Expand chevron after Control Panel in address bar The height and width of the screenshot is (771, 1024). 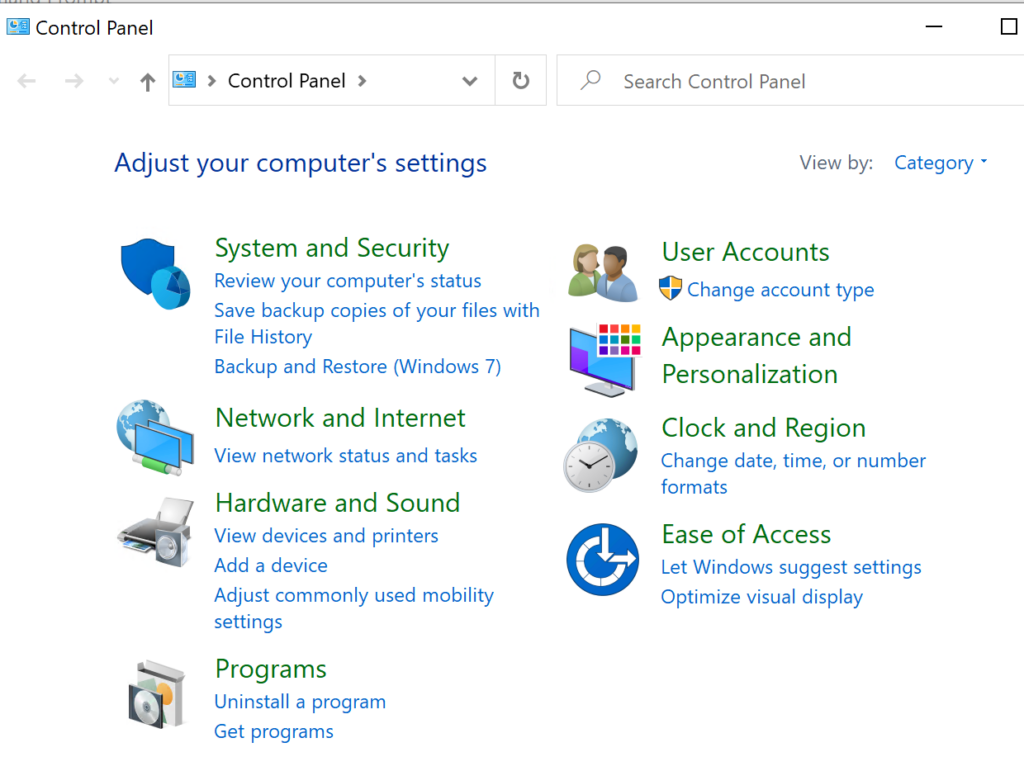362,81
